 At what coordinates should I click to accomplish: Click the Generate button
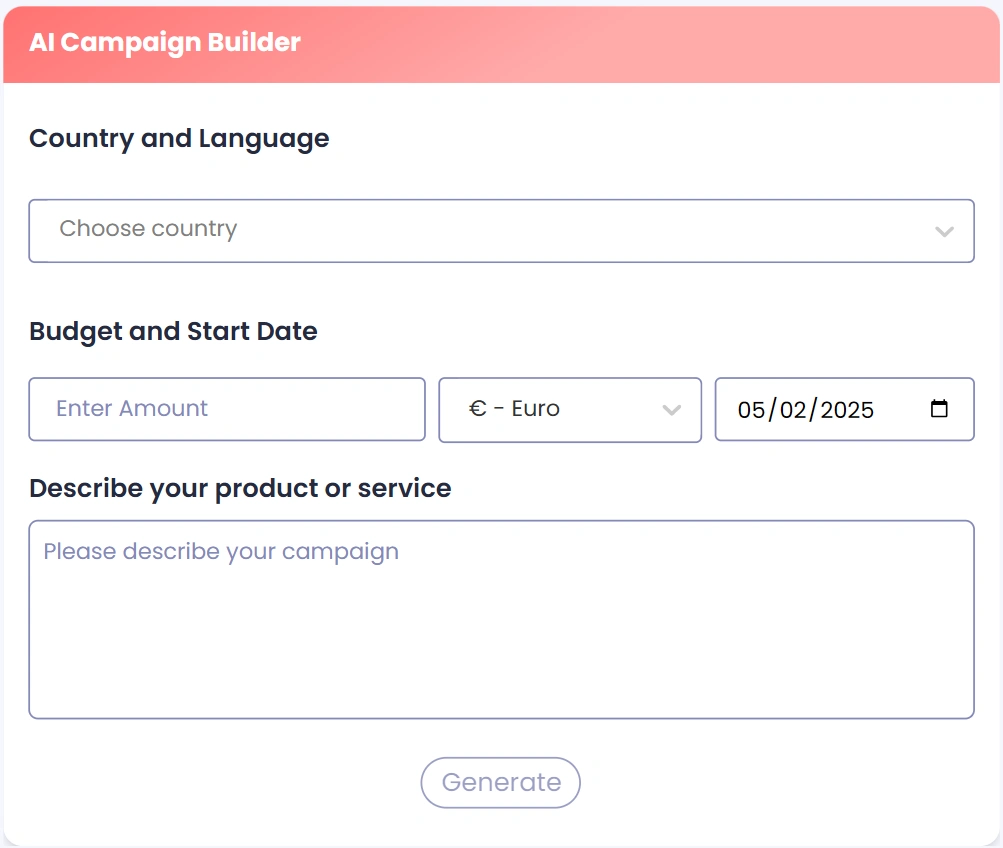tap(500, 783)
